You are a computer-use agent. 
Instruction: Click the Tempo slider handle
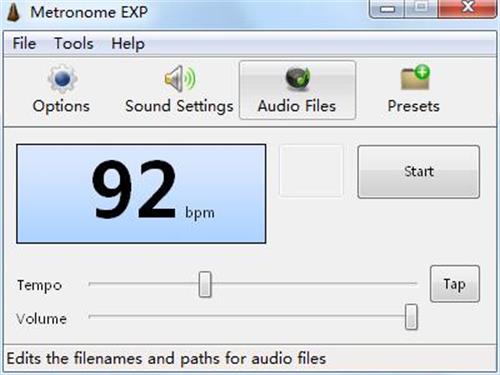coord(205,284)
